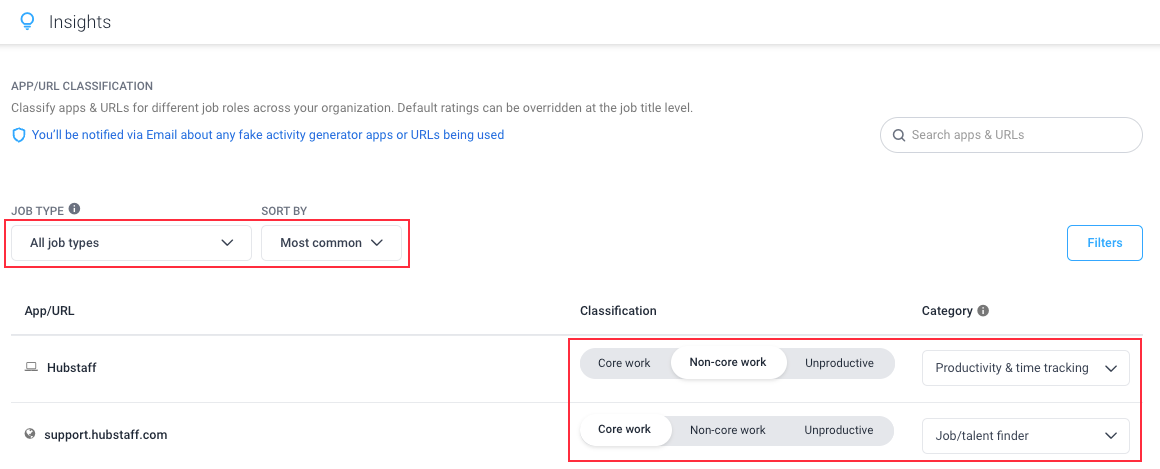The width and height of the screenshot is (1160, 469).
Task: Click the info icon next to Job Type
Action: 74,209
